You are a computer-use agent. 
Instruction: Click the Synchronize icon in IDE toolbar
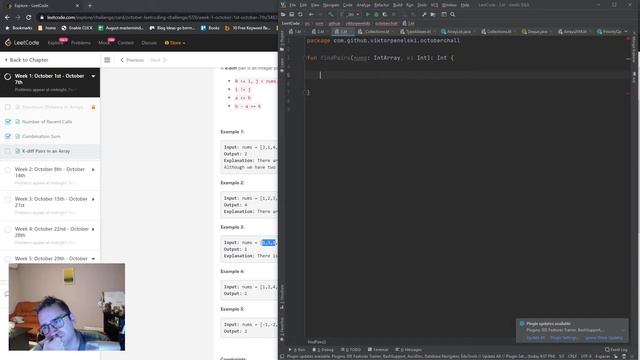300,14
